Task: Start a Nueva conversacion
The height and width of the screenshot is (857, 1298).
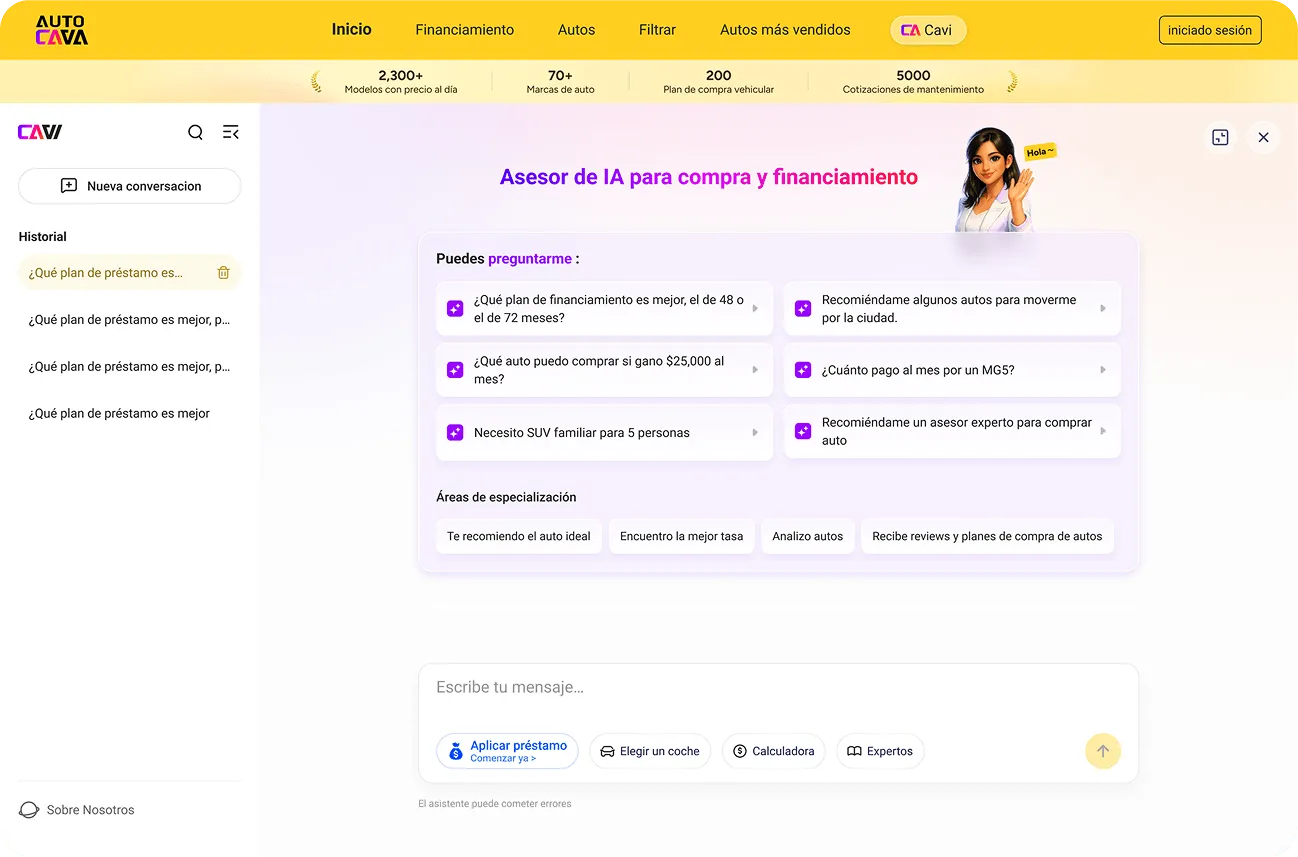Action: click(x=130, y=186)
